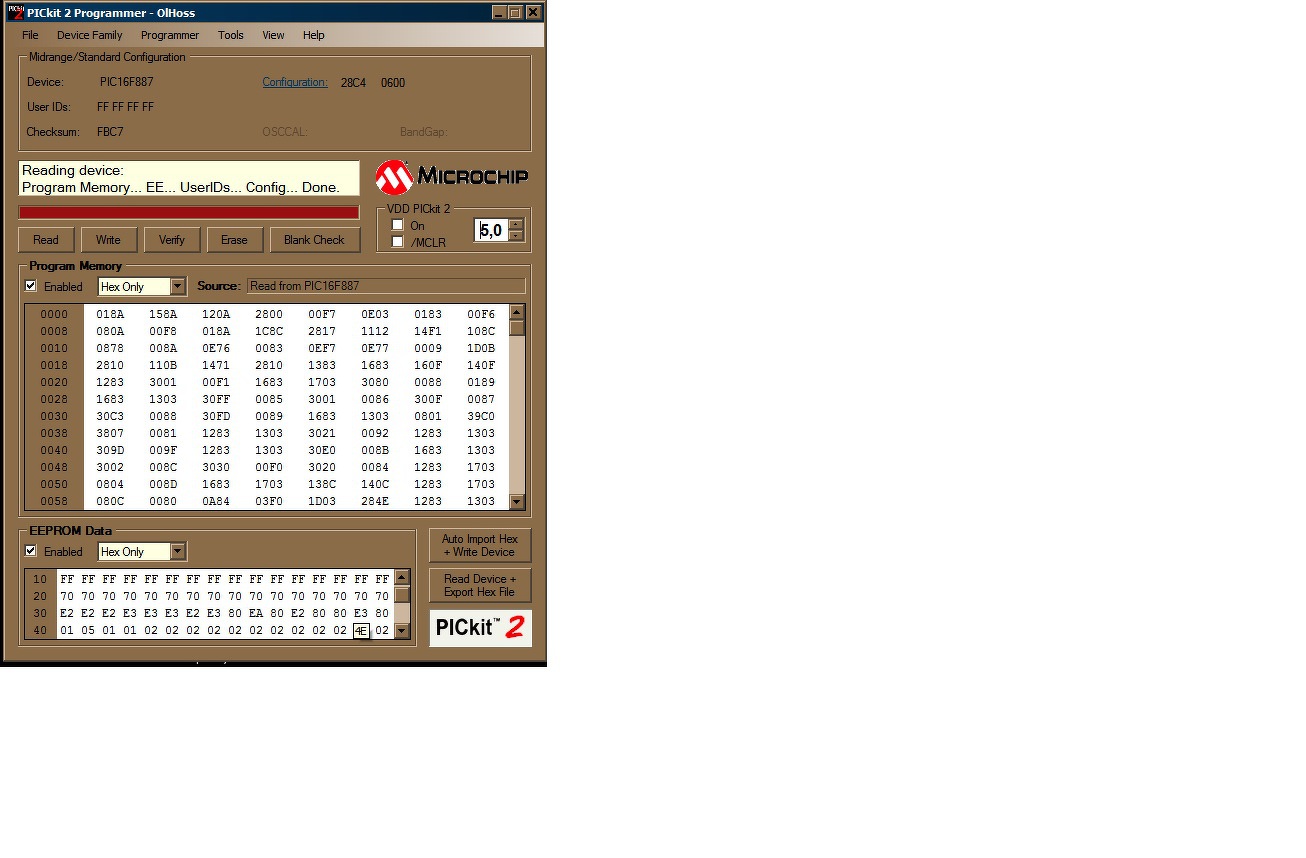Select program memory cell 2817
Image resolution: width=1306 pixels, height=858 pixels.
(322, 331)
